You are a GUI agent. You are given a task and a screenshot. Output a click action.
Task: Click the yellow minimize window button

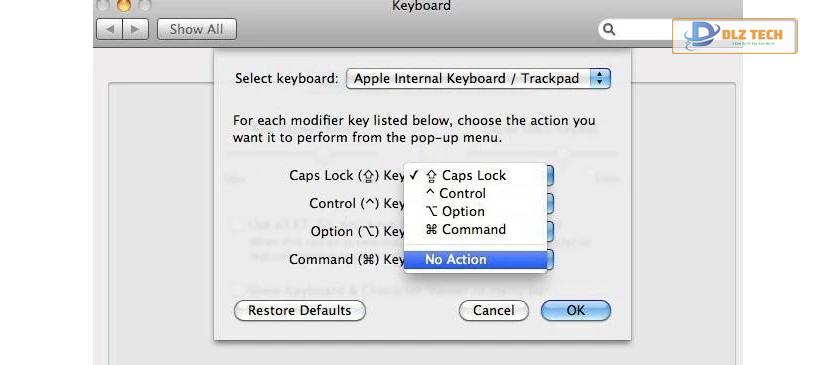tap(124, 5)
